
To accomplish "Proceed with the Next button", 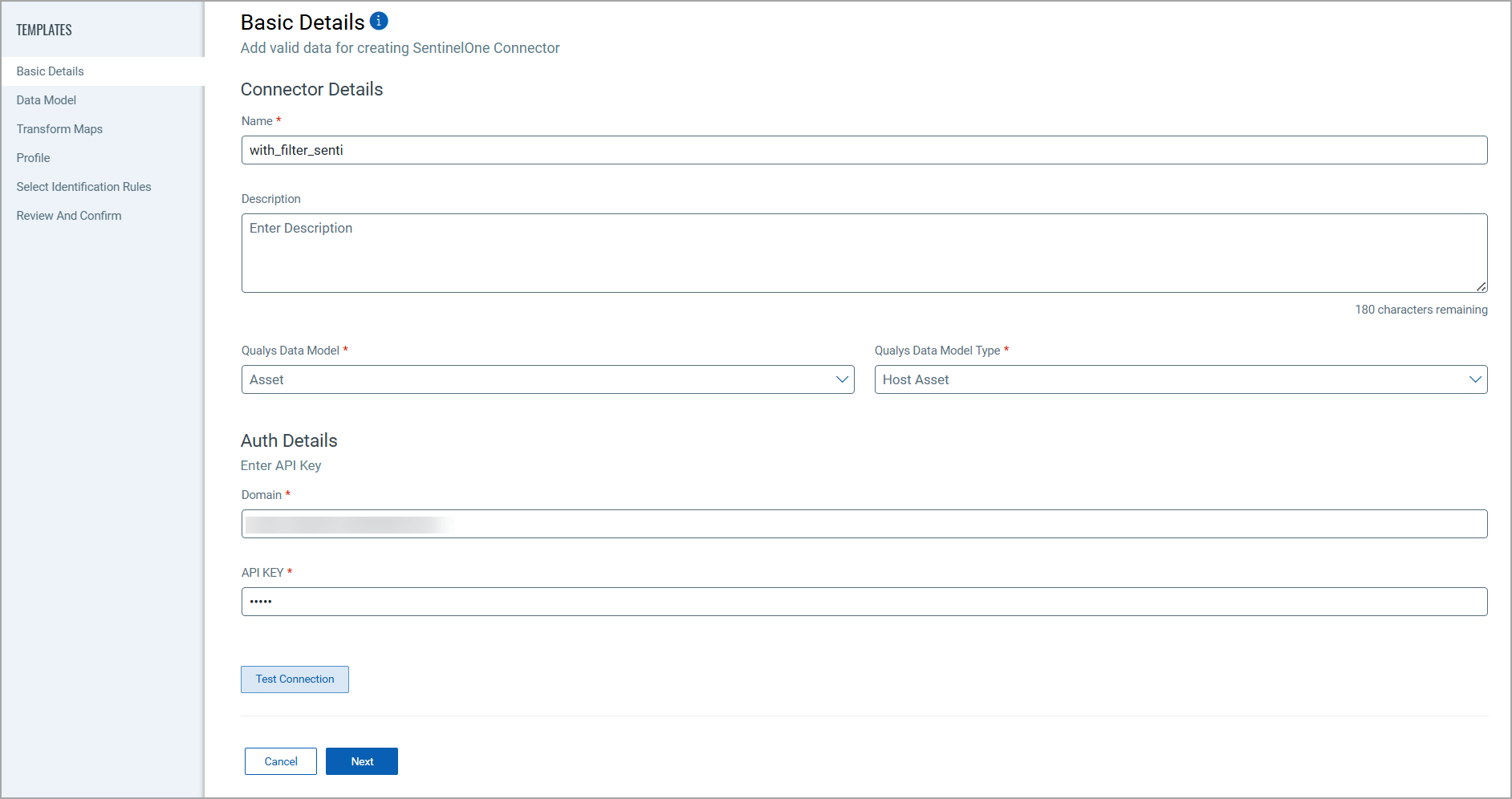I will pyautogui.click(x=362, y=761).
